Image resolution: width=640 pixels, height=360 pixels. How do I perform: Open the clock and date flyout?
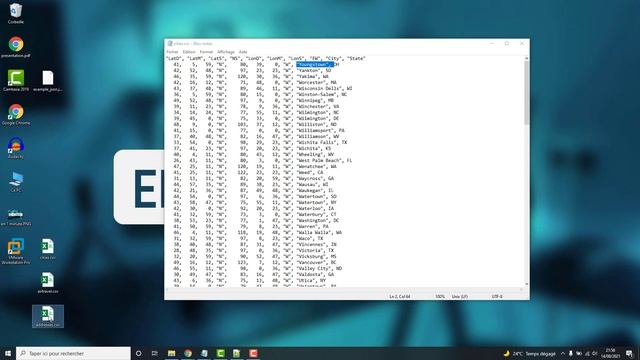(611, 353)
